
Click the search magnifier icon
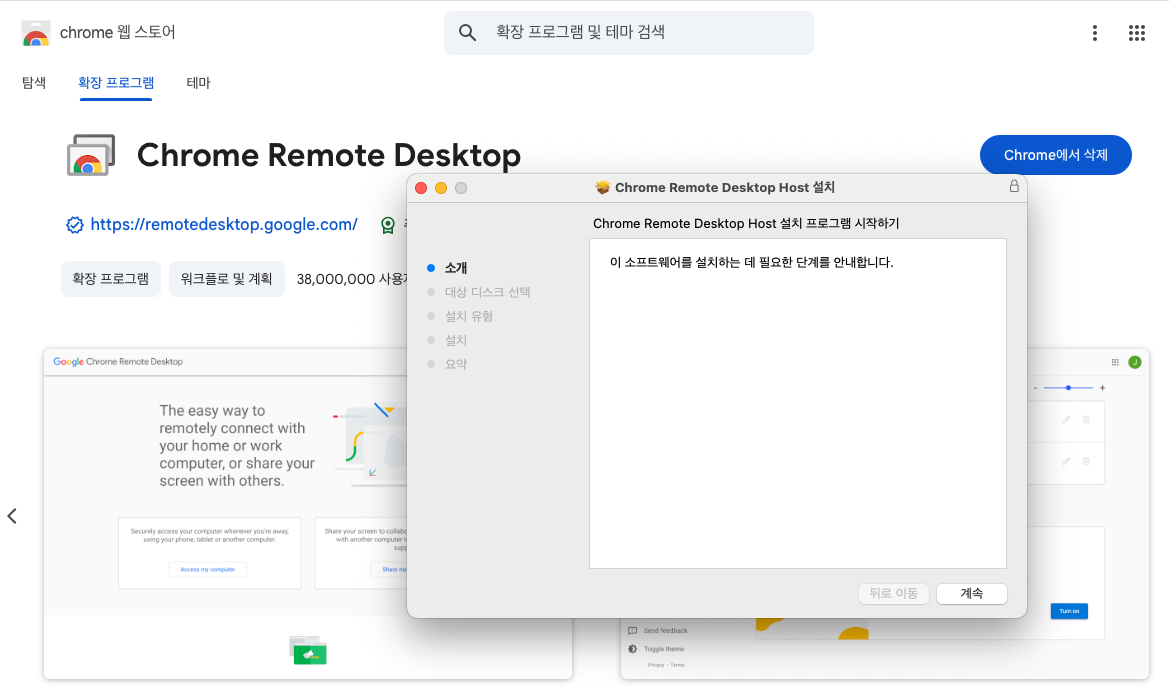467,32
